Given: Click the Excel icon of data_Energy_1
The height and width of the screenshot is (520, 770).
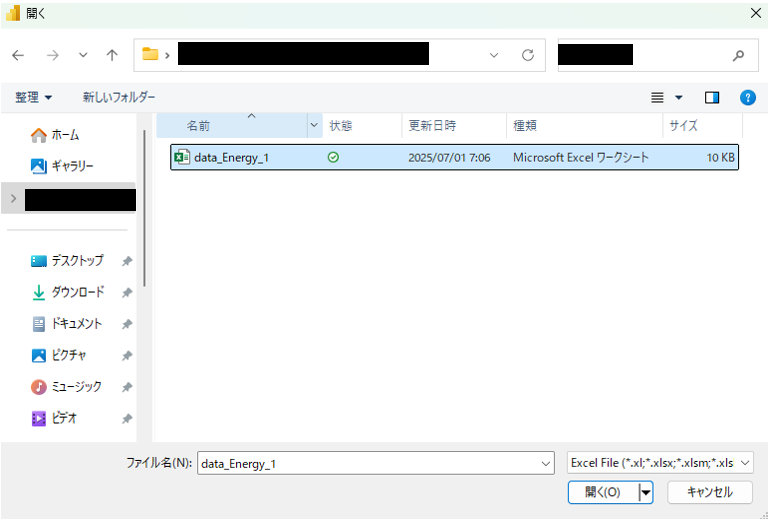Looking at the screenshot, I should (182, 157).
